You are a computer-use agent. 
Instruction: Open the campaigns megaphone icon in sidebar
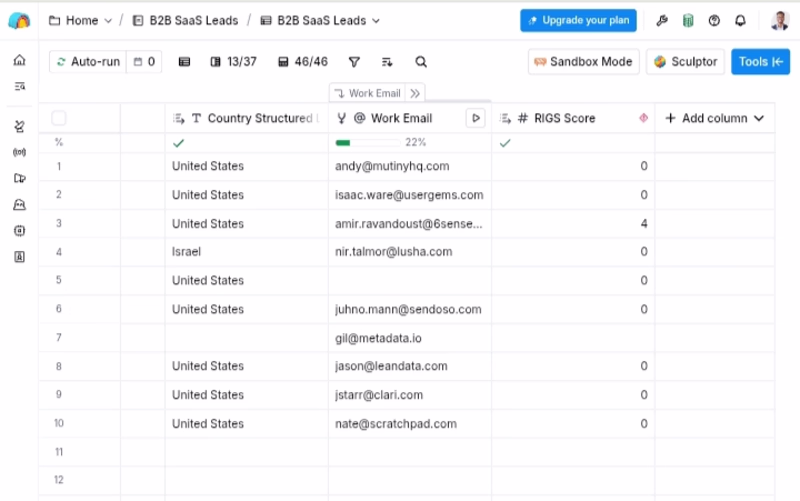[19, 178]
